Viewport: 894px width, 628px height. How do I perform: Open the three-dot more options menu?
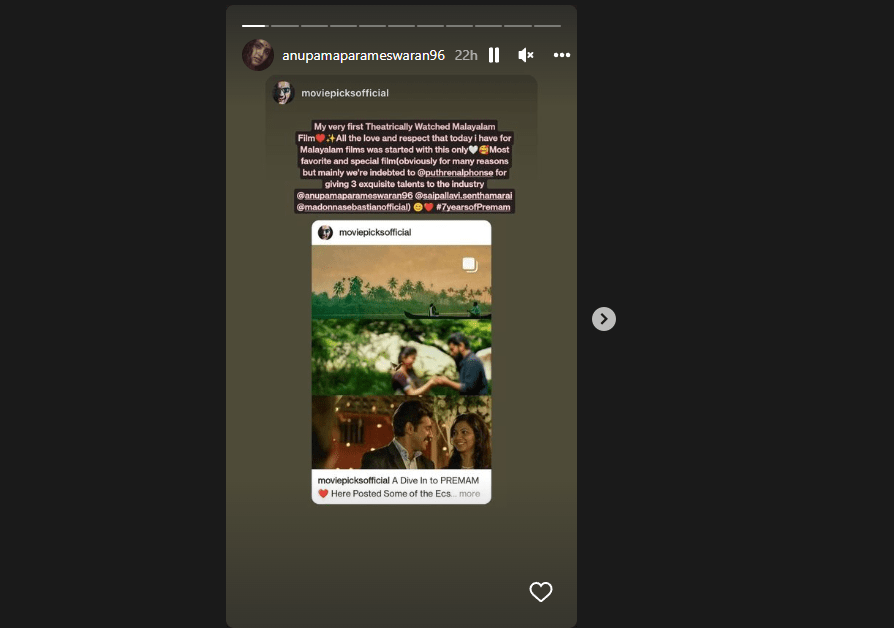tap(562, 55)
